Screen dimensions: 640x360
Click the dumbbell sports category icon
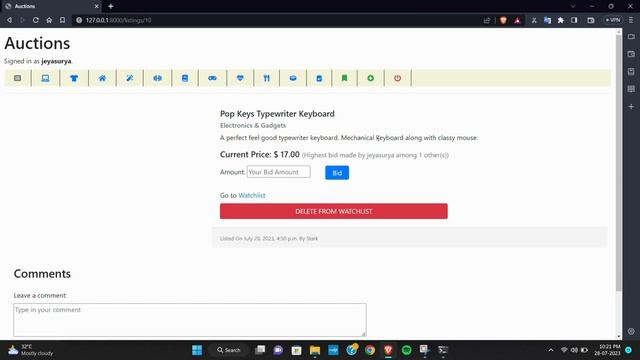(x=158, y=78)
